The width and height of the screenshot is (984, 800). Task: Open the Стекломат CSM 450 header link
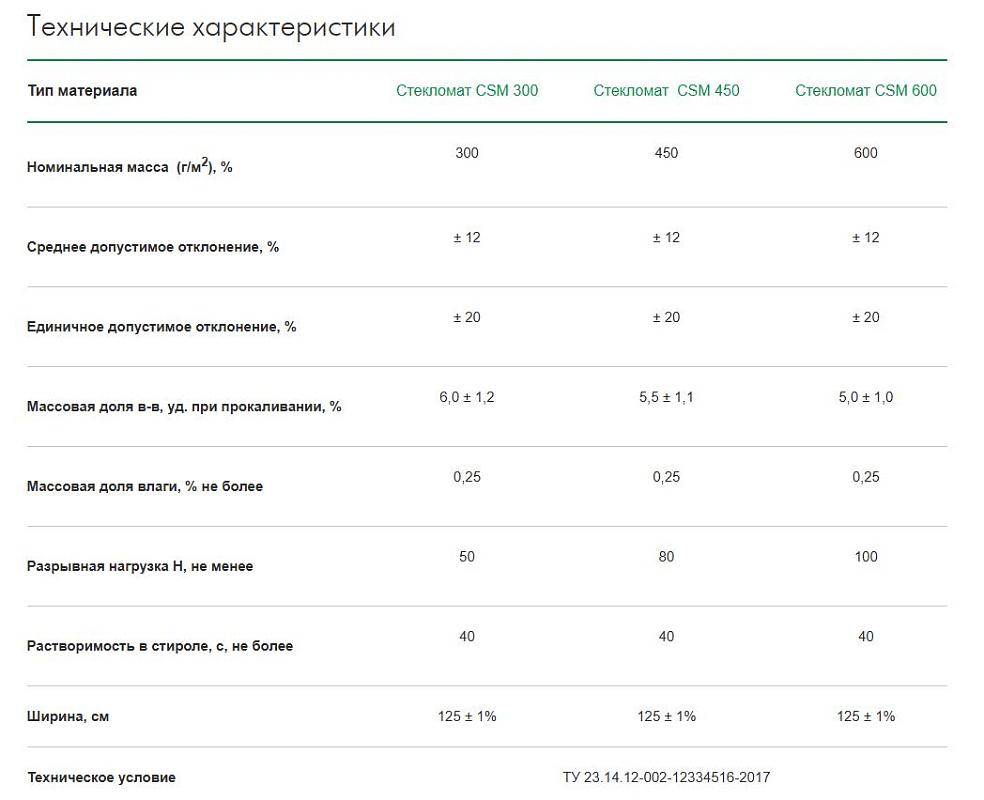tap(666, 91)
